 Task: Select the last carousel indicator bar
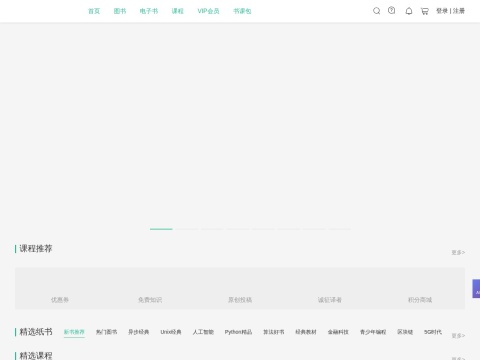click(339, 229)
